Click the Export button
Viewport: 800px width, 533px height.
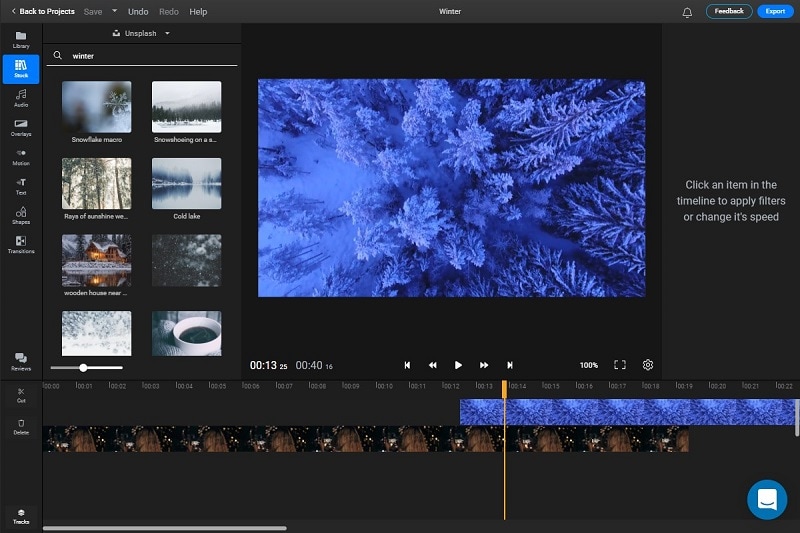click(775, 12)
